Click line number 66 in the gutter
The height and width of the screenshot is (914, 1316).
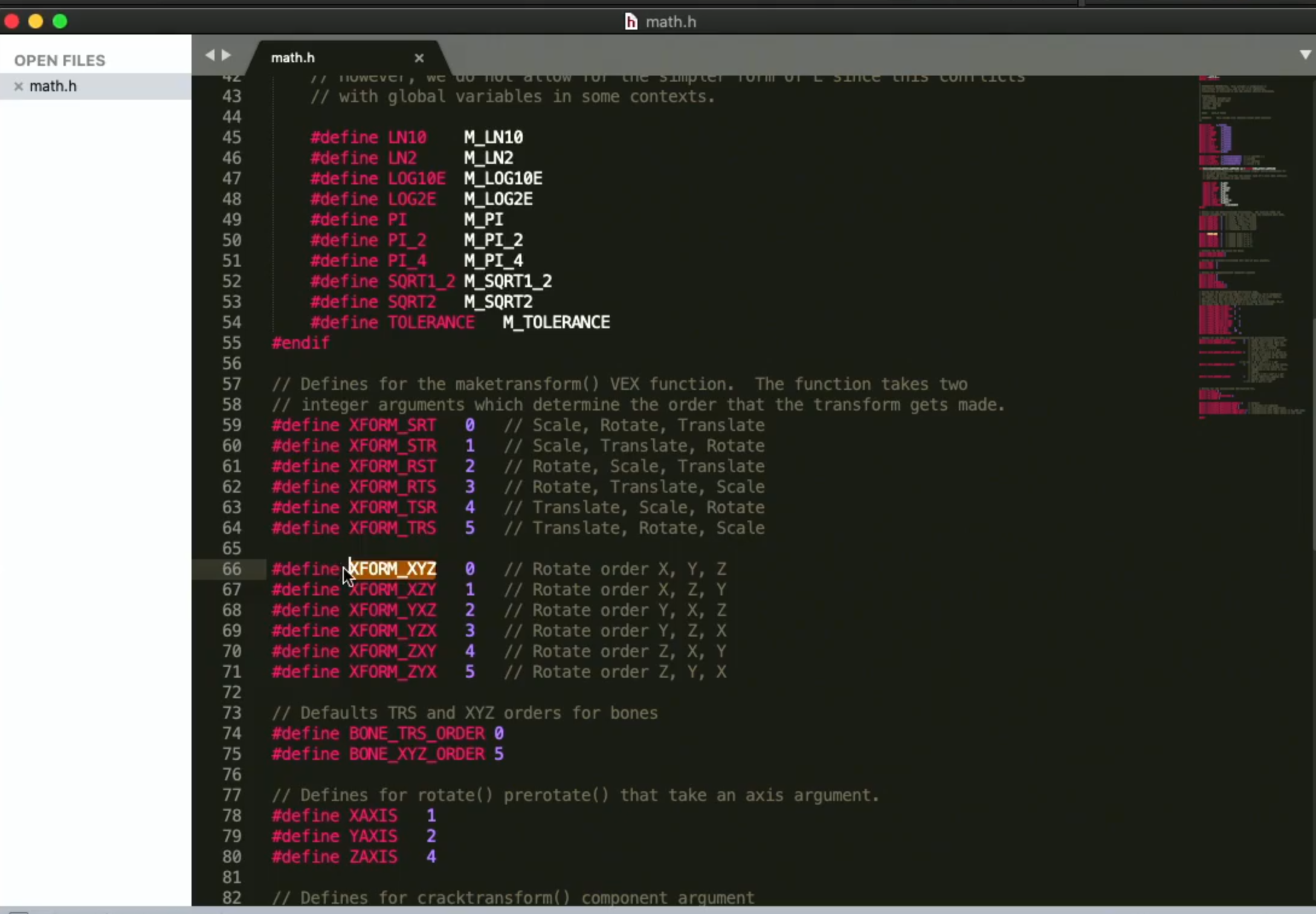[232, 569]
